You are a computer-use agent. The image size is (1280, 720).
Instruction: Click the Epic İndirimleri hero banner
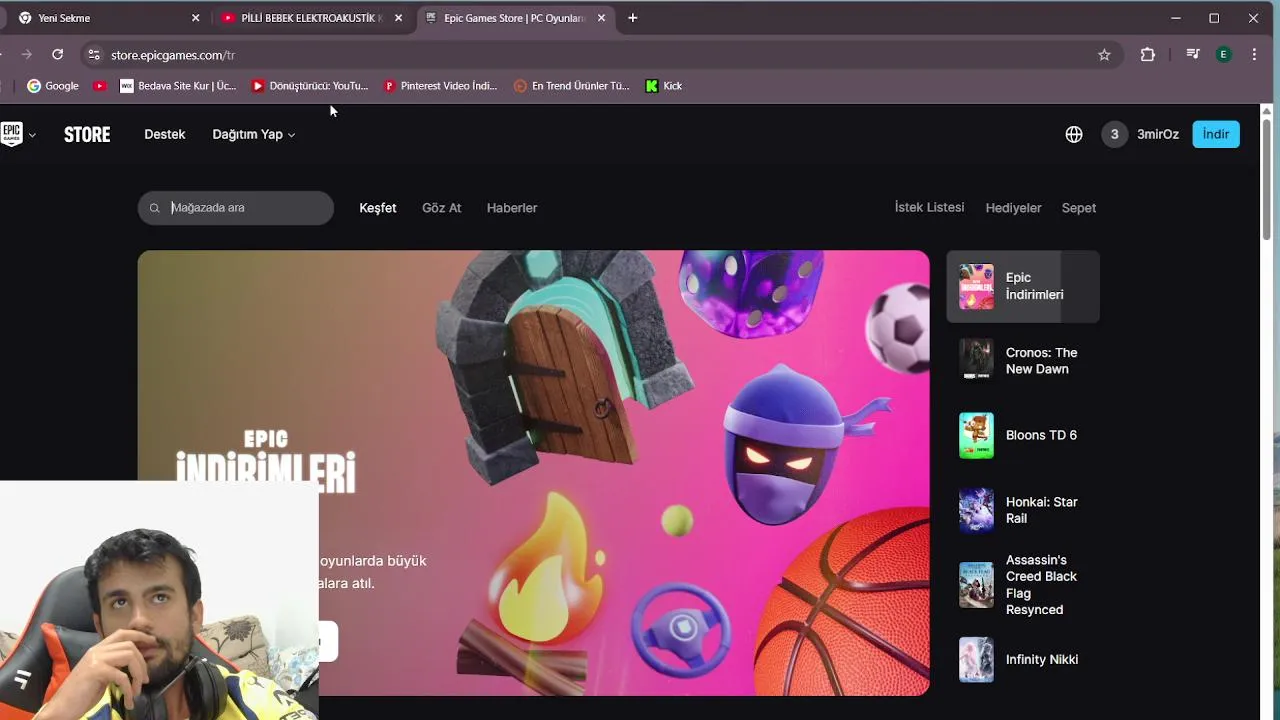[x=533, y=473]
